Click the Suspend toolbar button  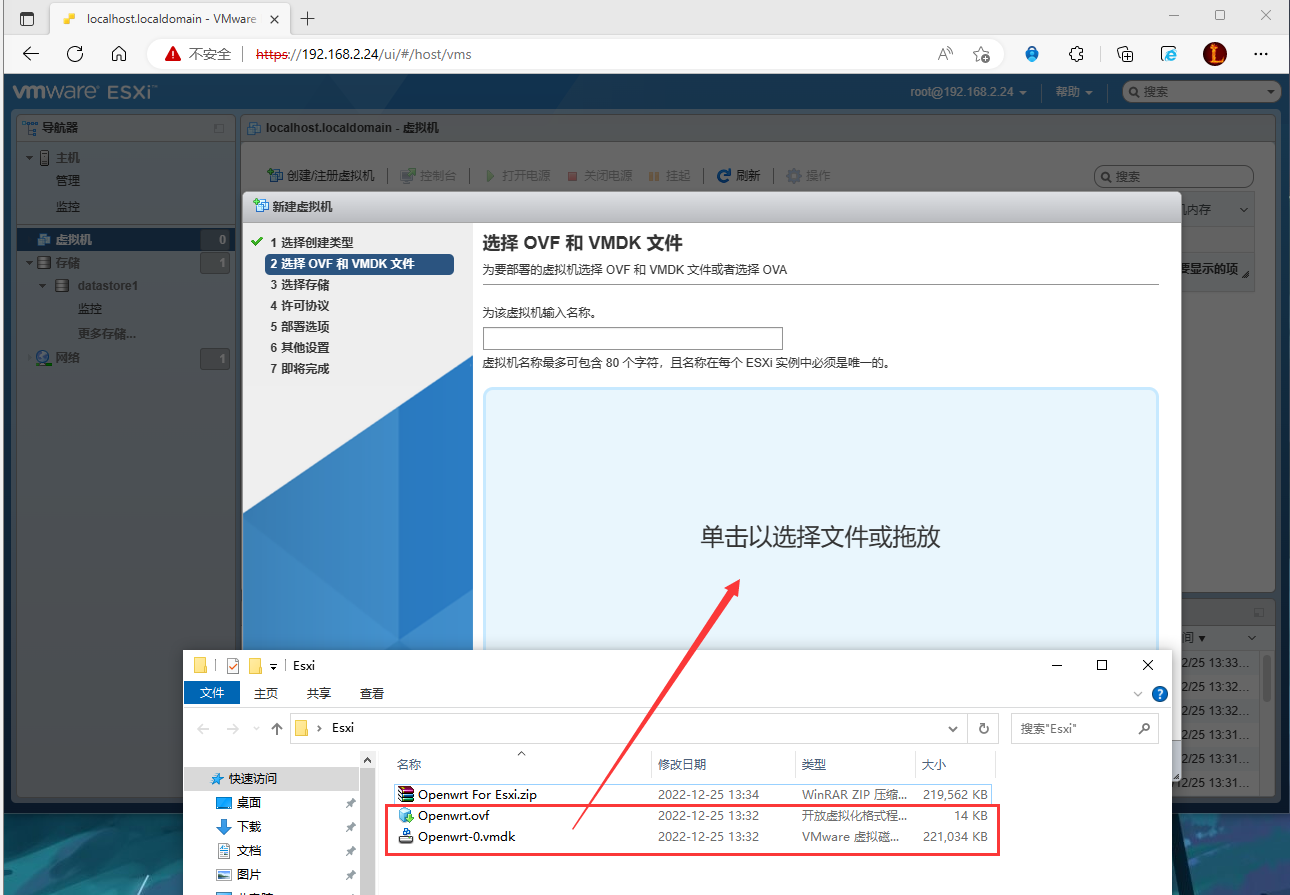click(x=669, y=175)
